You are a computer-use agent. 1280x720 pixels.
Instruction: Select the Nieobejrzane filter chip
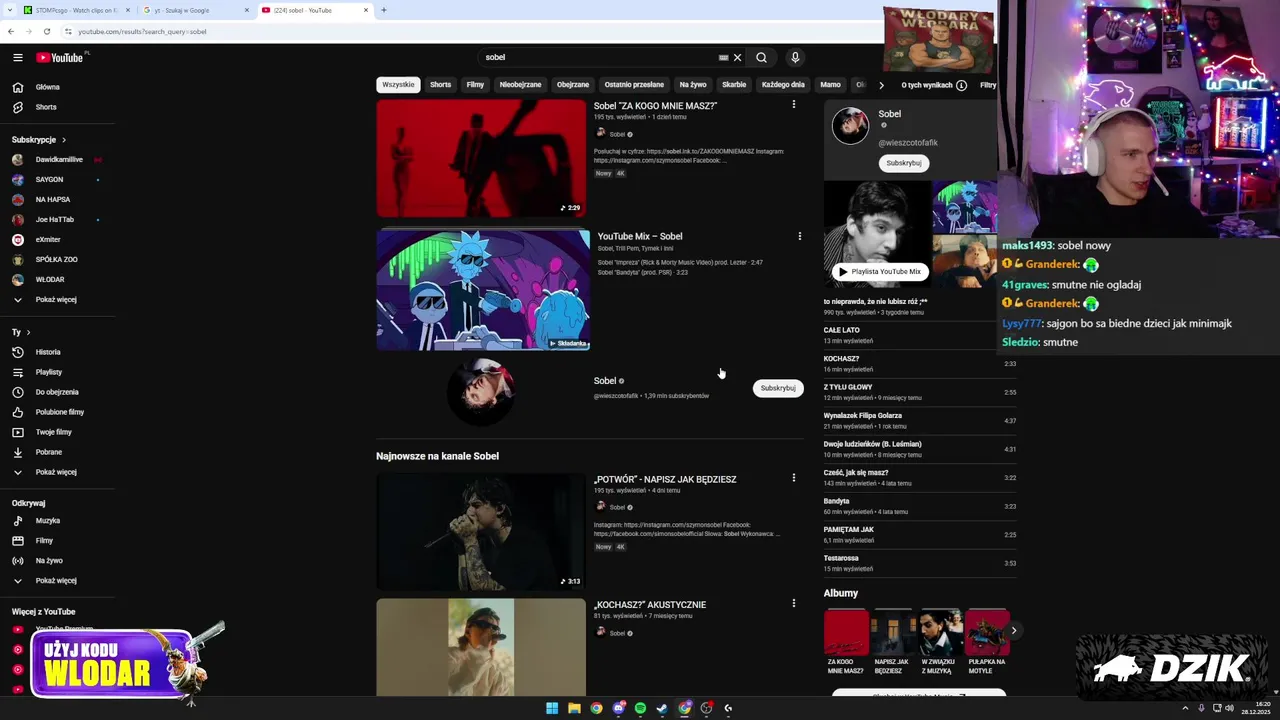pos(520,85)
